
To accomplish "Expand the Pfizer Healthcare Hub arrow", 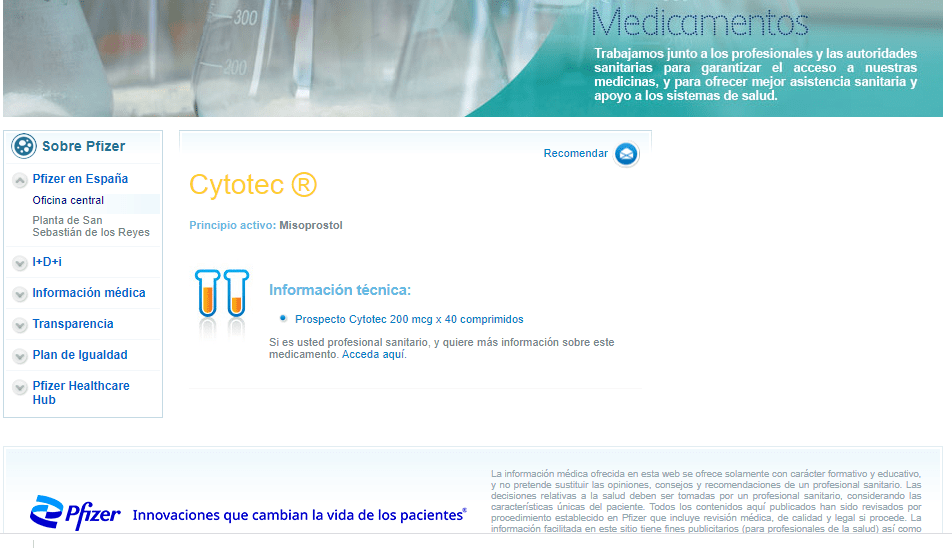I will [20, 387].
